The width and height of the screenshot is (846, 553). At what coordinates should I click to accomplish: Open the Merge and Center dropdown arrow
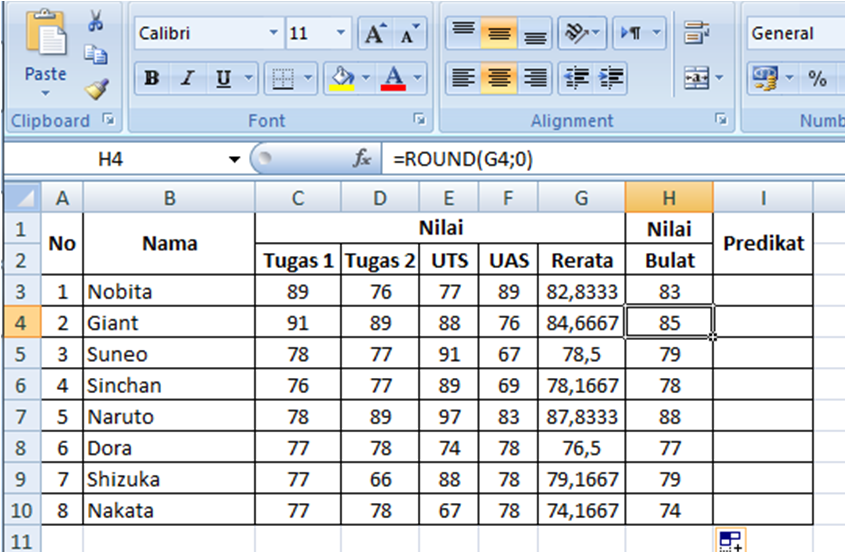(719, 78)
